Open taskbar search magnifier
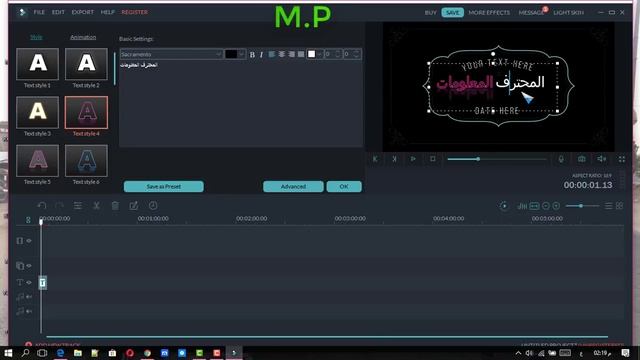640x360 pixels. coord(25,353)
